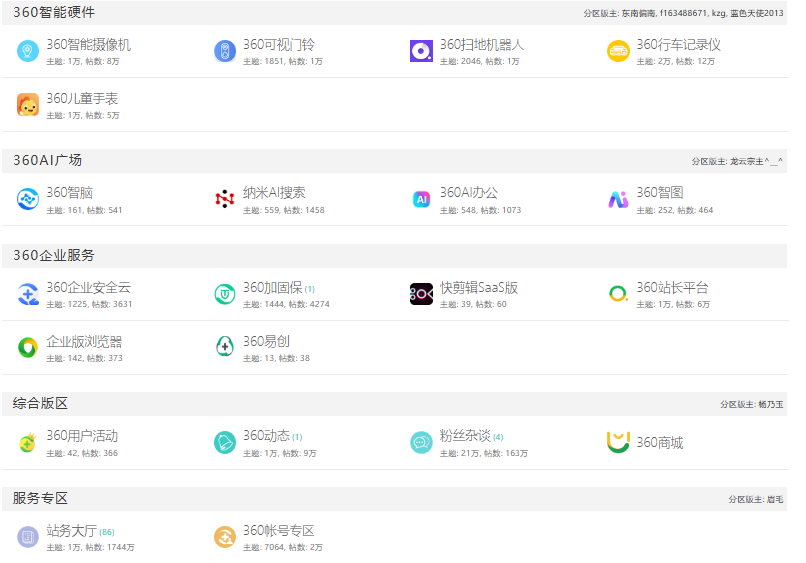Open the 服务专区 moderator profile link
The width and height of the screenshot is (806, 563).
pos(775,500)
